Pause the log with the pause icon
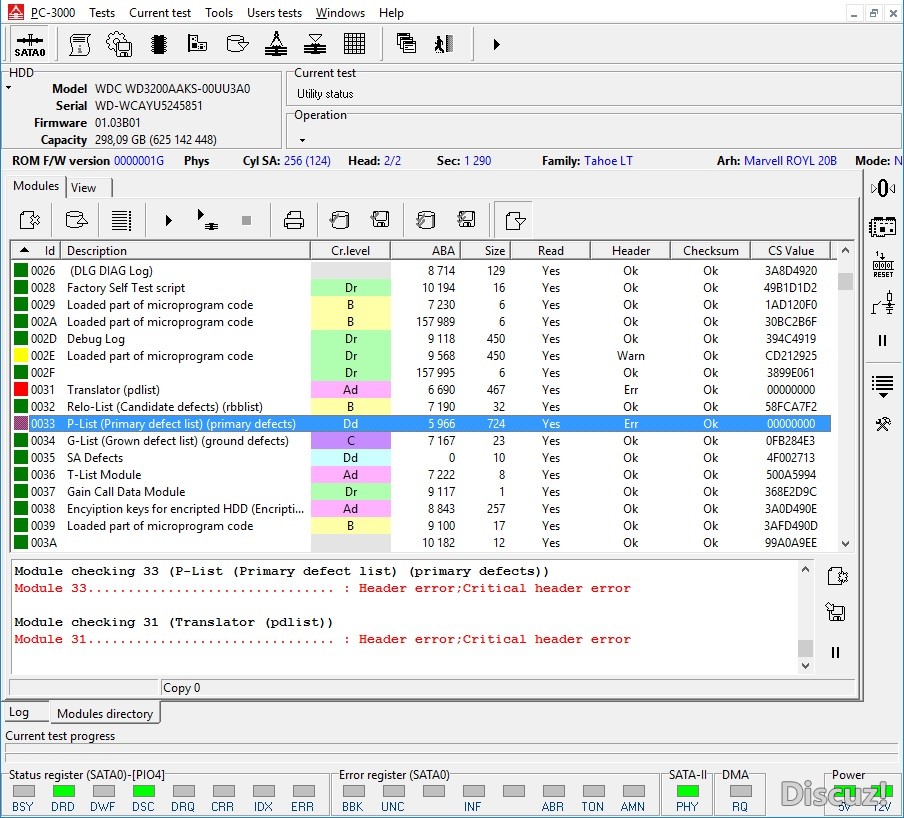 (x=835, y=653)
